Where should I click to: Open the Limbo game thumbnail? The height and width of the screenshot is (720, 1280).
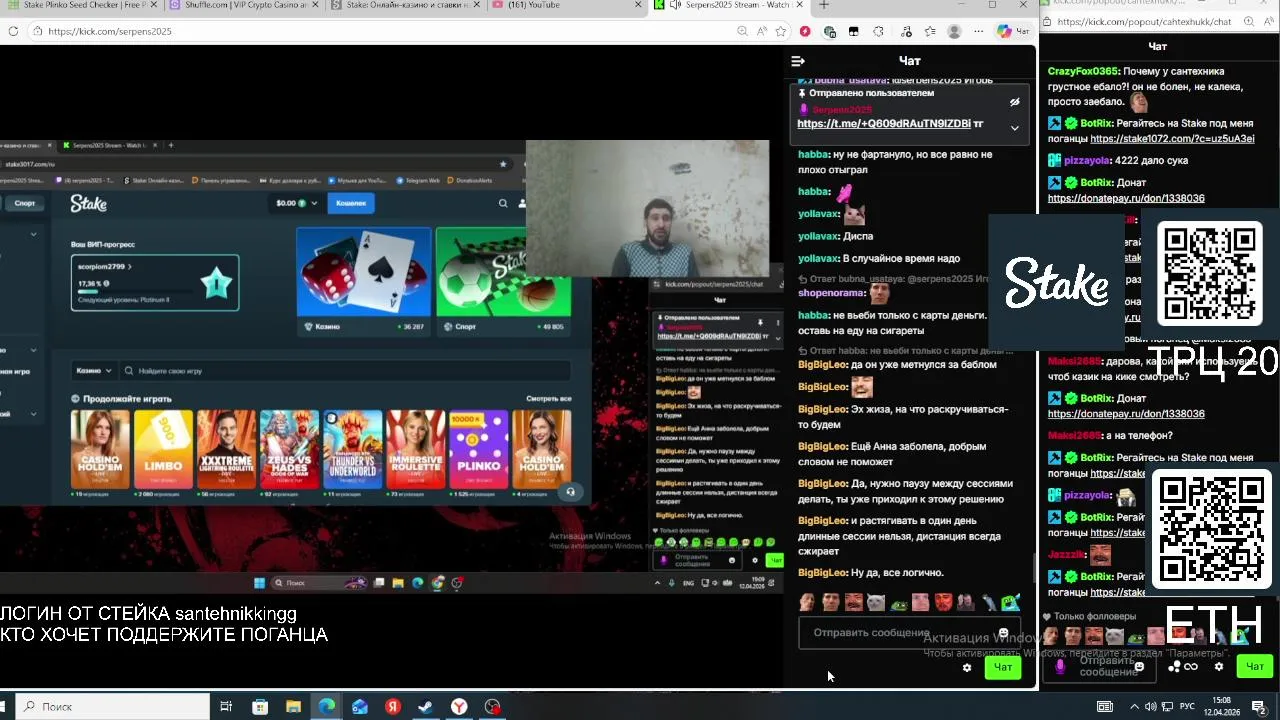163,449
